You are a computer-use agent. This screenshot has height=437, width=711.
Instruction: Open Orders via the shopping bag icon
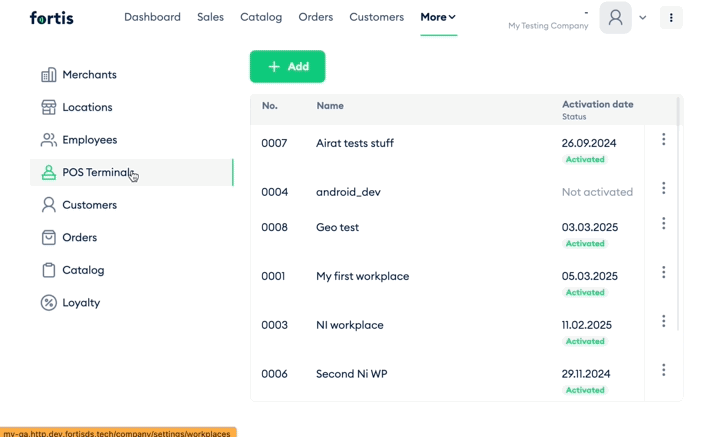coord(49,238)
